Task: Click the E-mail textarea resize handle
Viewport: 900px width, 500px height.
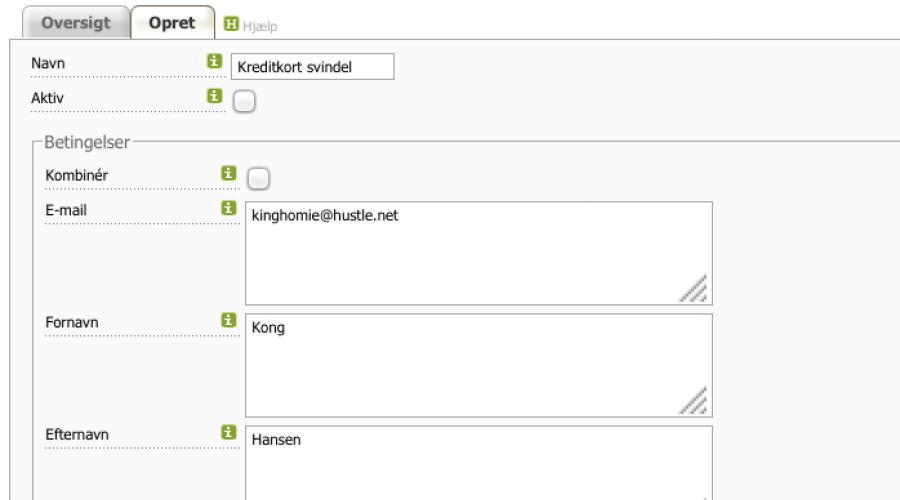Action: [694, 288]
